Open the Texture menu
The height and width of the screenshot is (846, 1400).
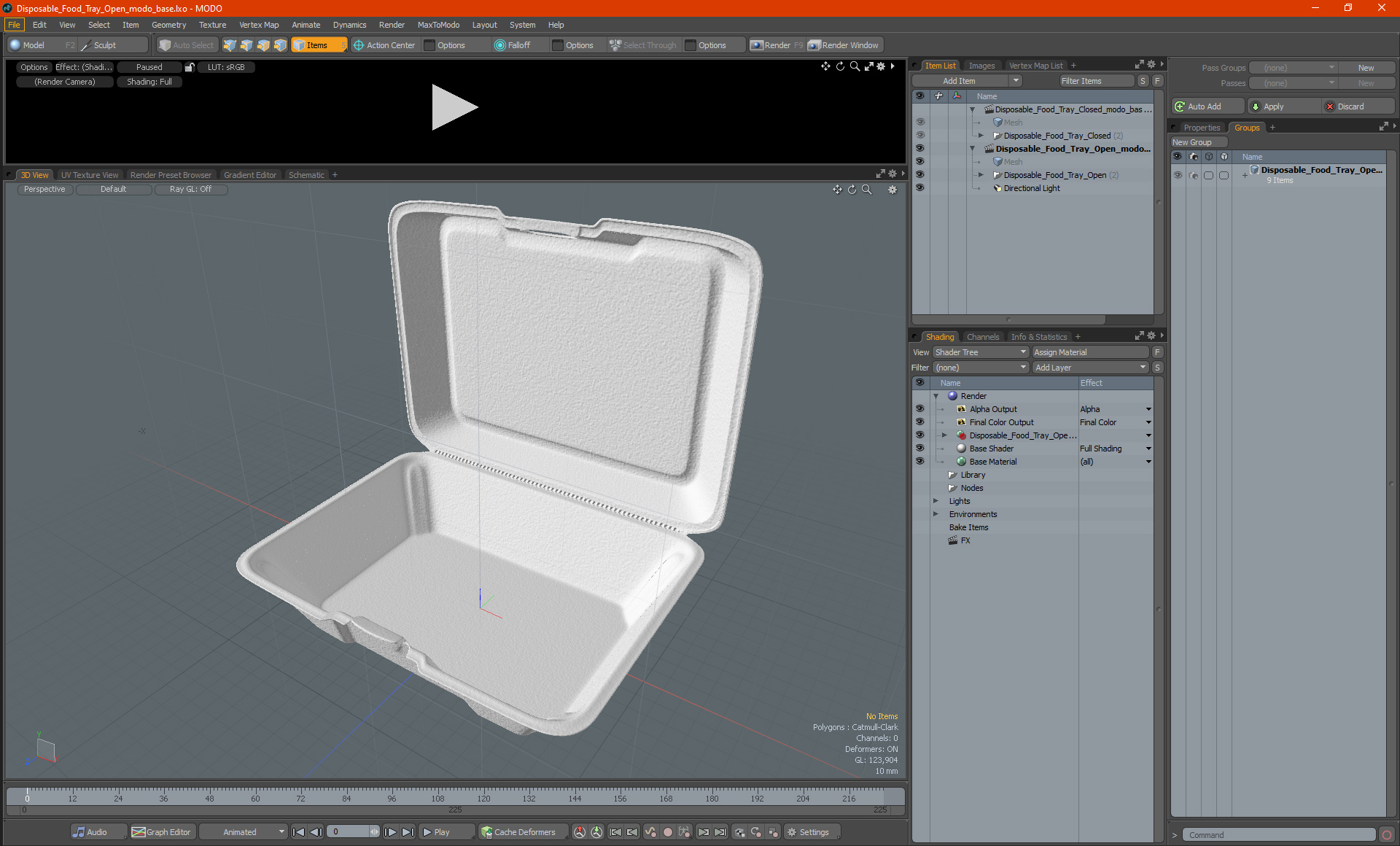pos(212,25)
